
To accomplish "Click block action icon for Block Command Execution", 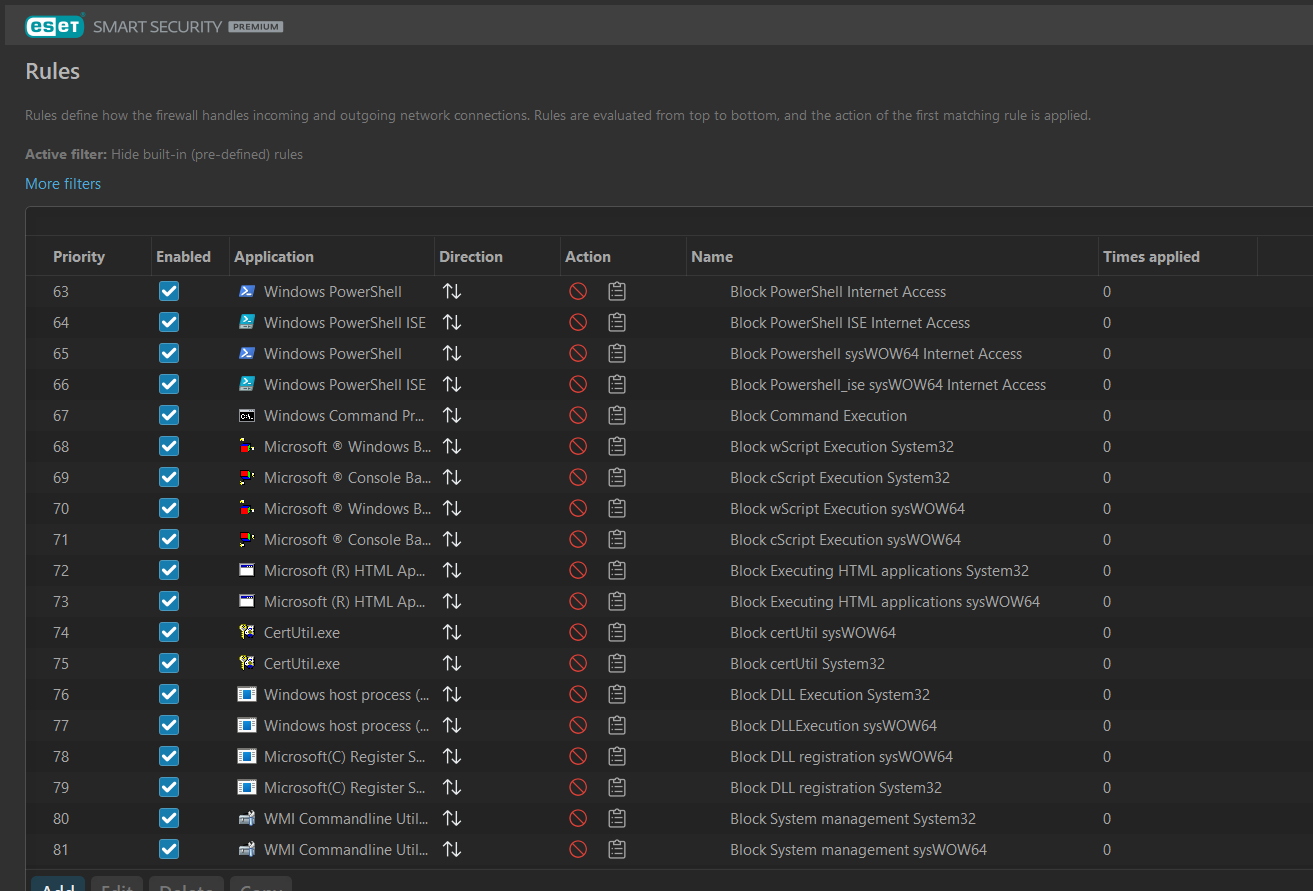I will coord(578,416).
